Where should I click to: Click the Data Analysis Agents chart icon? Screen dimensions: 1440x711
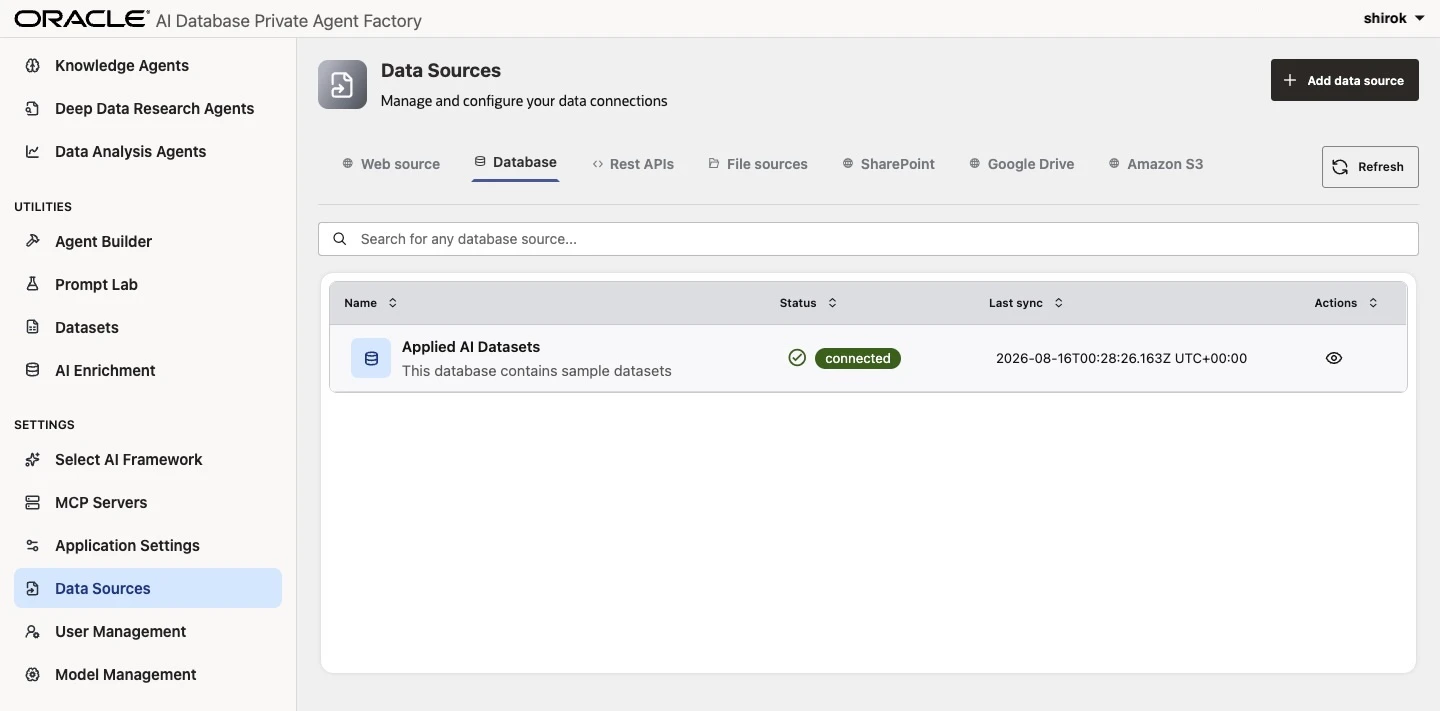[x=32, y=152]
